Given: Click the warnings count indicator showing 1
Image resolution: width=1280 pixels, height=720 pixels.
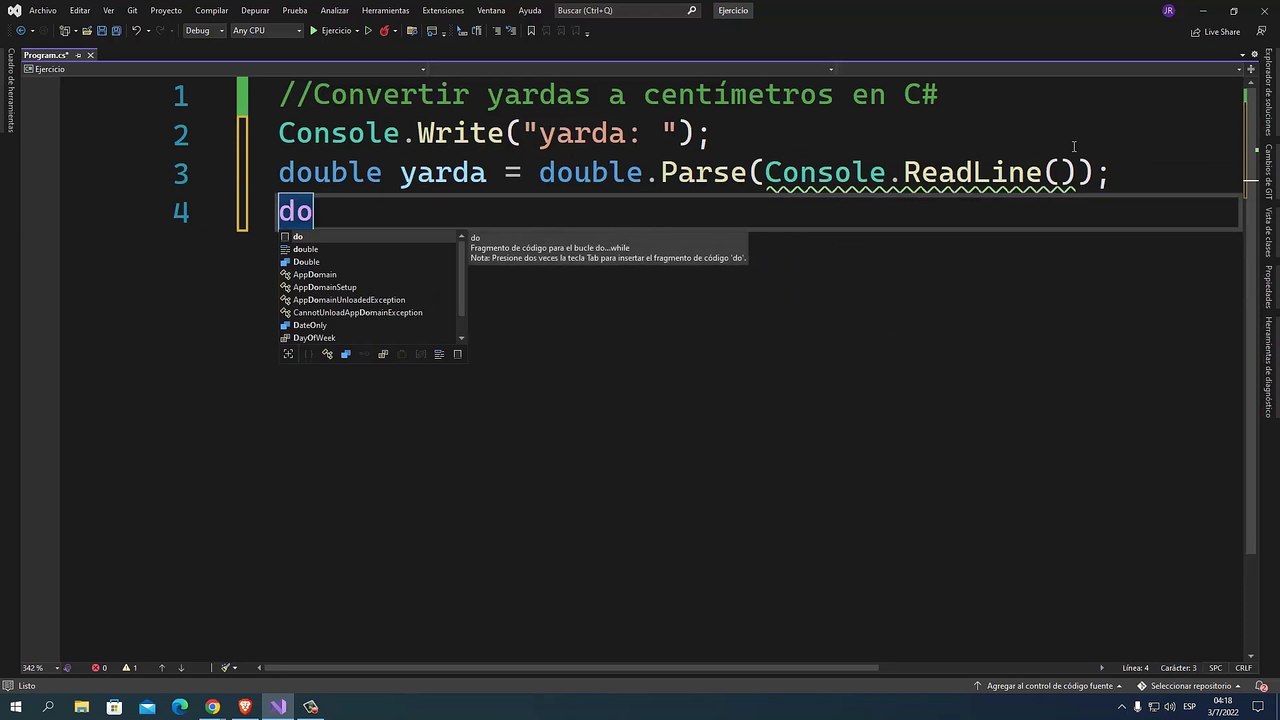Looking at the screenshot, I should (130, 668).
